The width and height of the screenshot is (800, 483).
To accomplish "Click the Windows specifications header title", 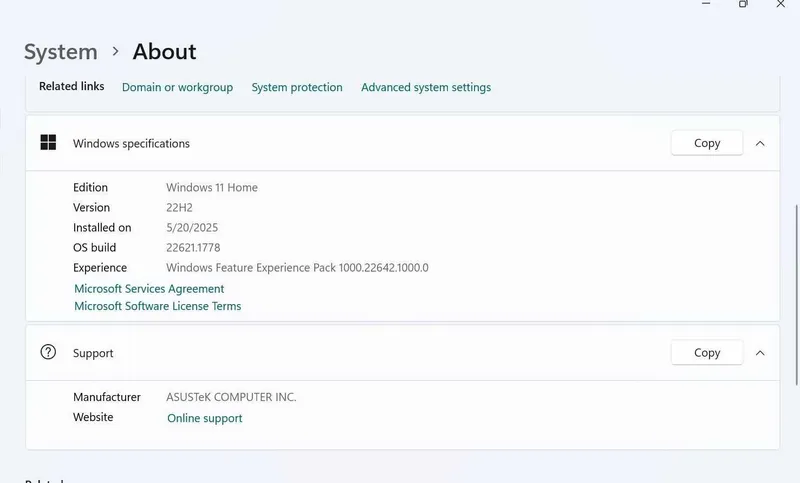I will (x=131, y=144).
